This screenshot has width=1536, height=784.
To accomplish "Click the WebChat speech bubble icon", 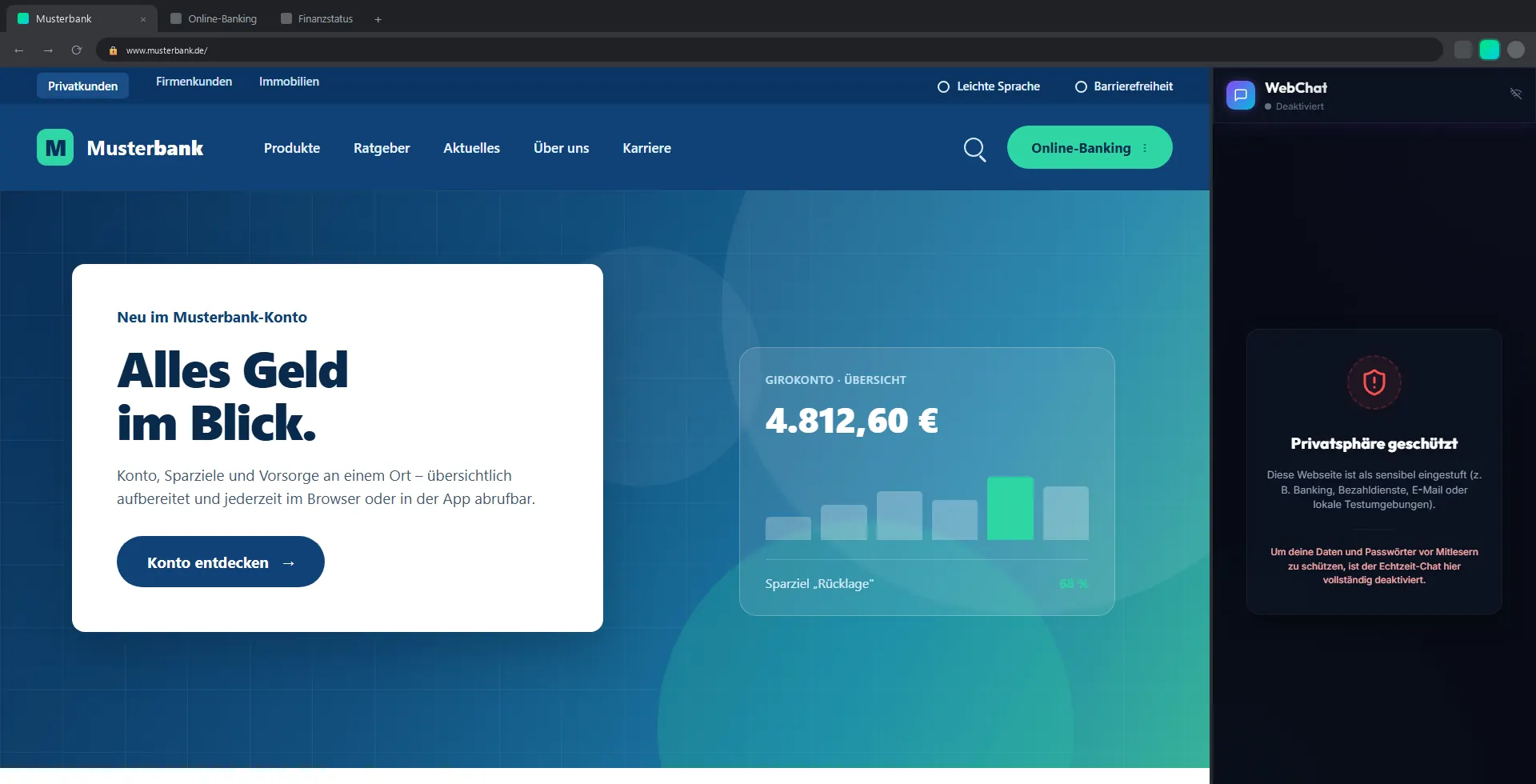I will click(x=1241, y=95).
